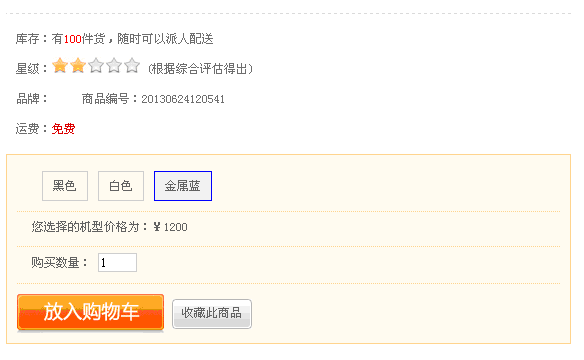Viewport: 584px width, 360px height.
Task: Select the 白色 color option
Action: [121, 186]
